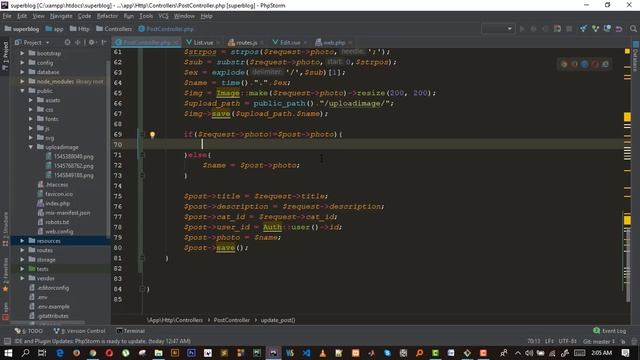The image size is (640, 360).
Task: Click the Debug bug icon in the toolbar
Action: tap(533, 29)
